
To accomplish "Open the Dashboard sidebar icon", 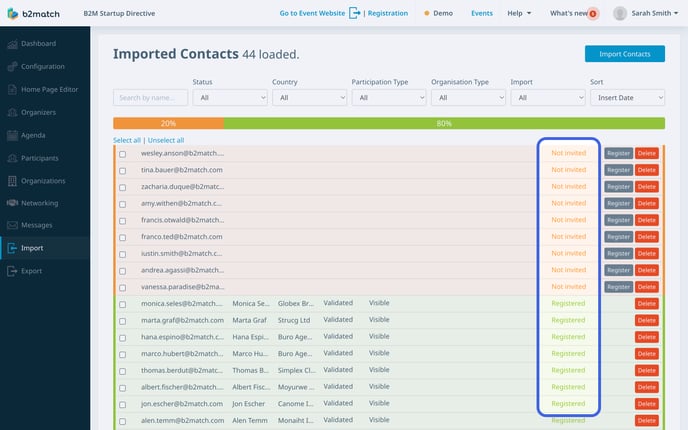I will (x=12, y=44).
